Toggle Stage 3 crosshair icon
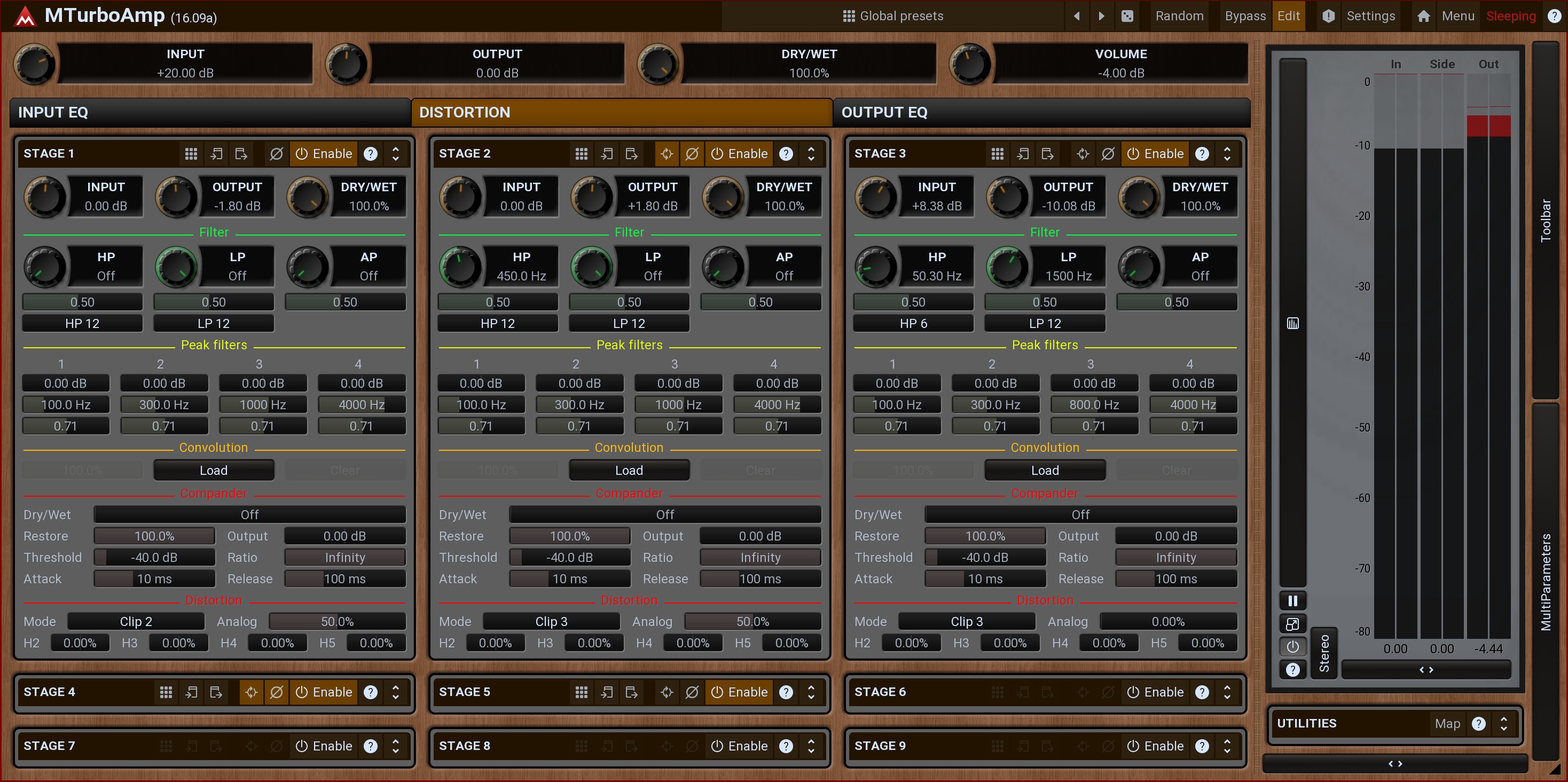This screenshot has height=782, width=1568. coord(1083,154)
